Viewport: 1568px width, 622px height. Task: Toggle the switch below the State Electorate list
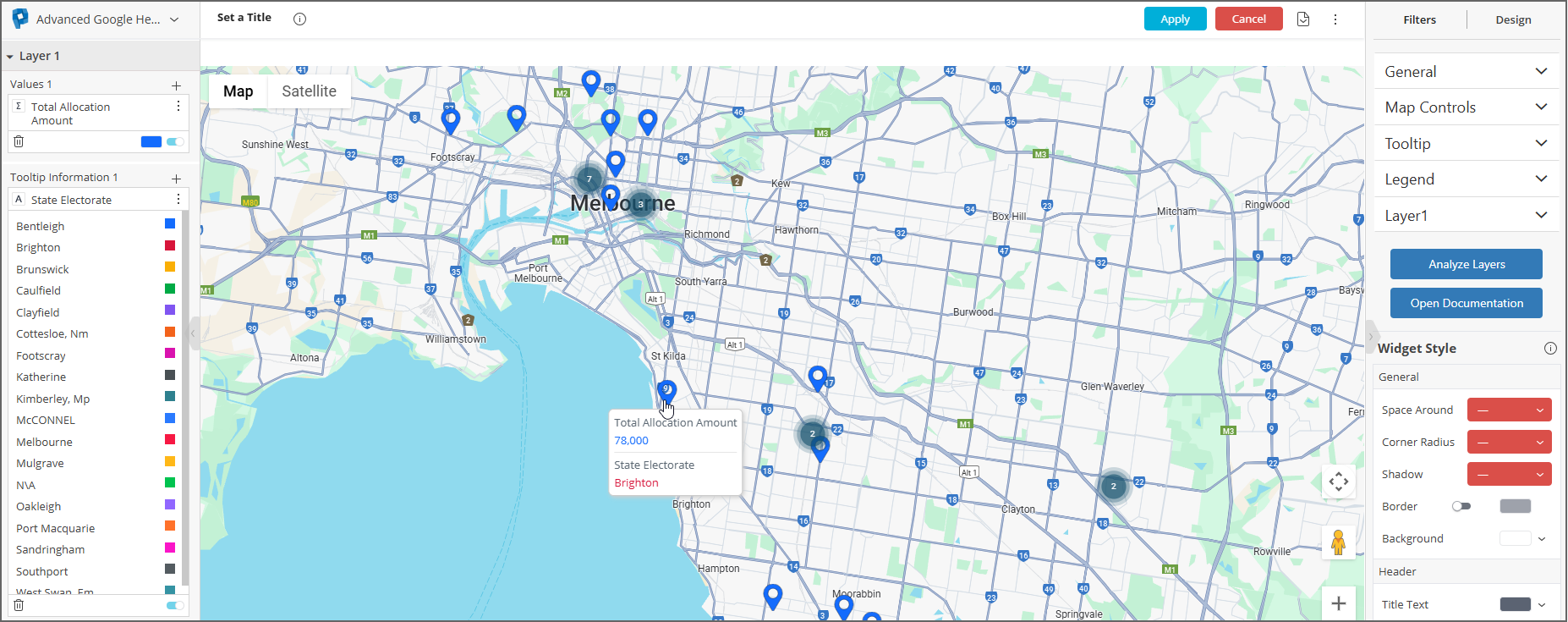pos(175,605)
